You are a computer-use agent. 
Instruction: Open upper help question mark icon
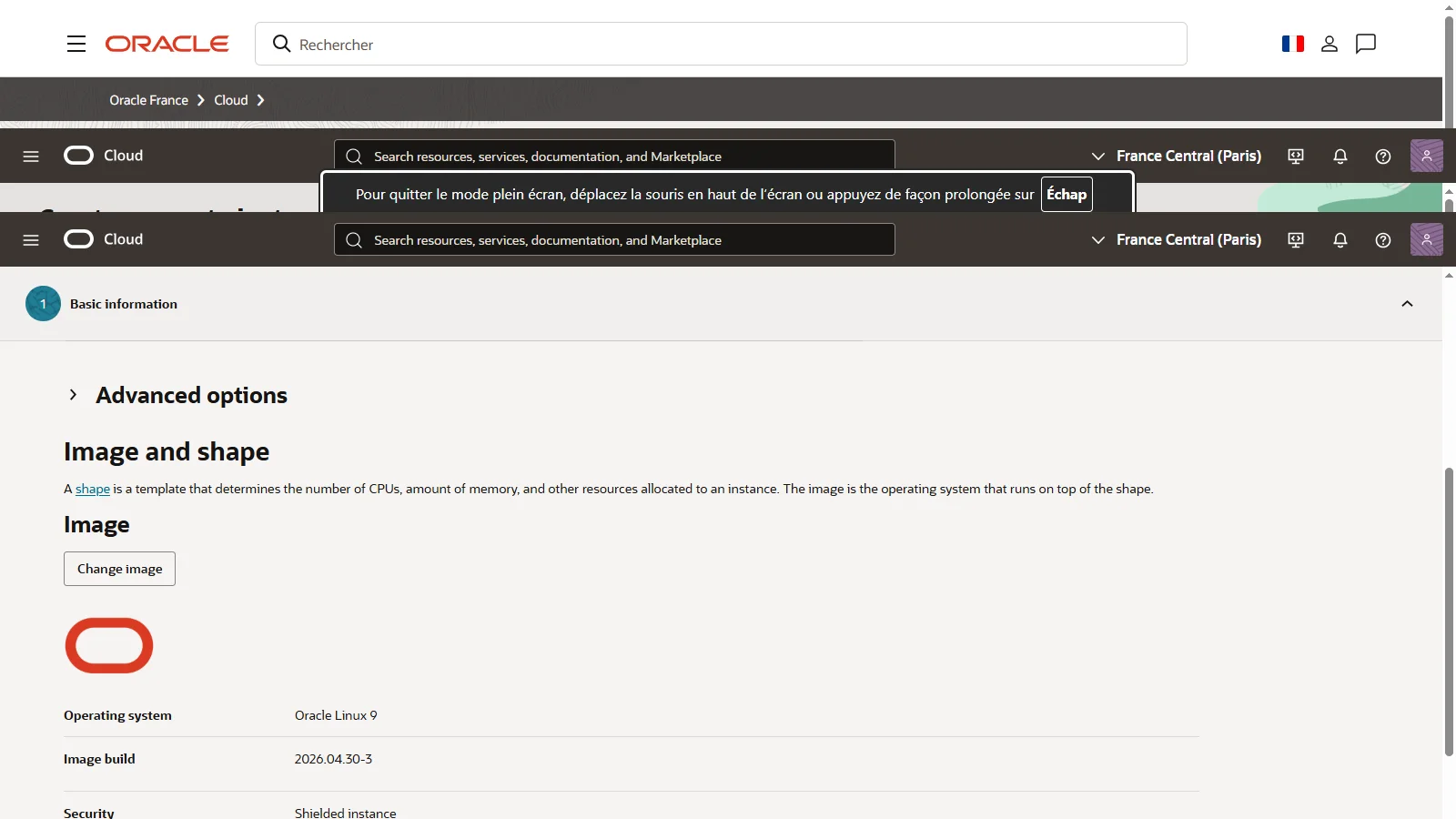coord(1383,157)
